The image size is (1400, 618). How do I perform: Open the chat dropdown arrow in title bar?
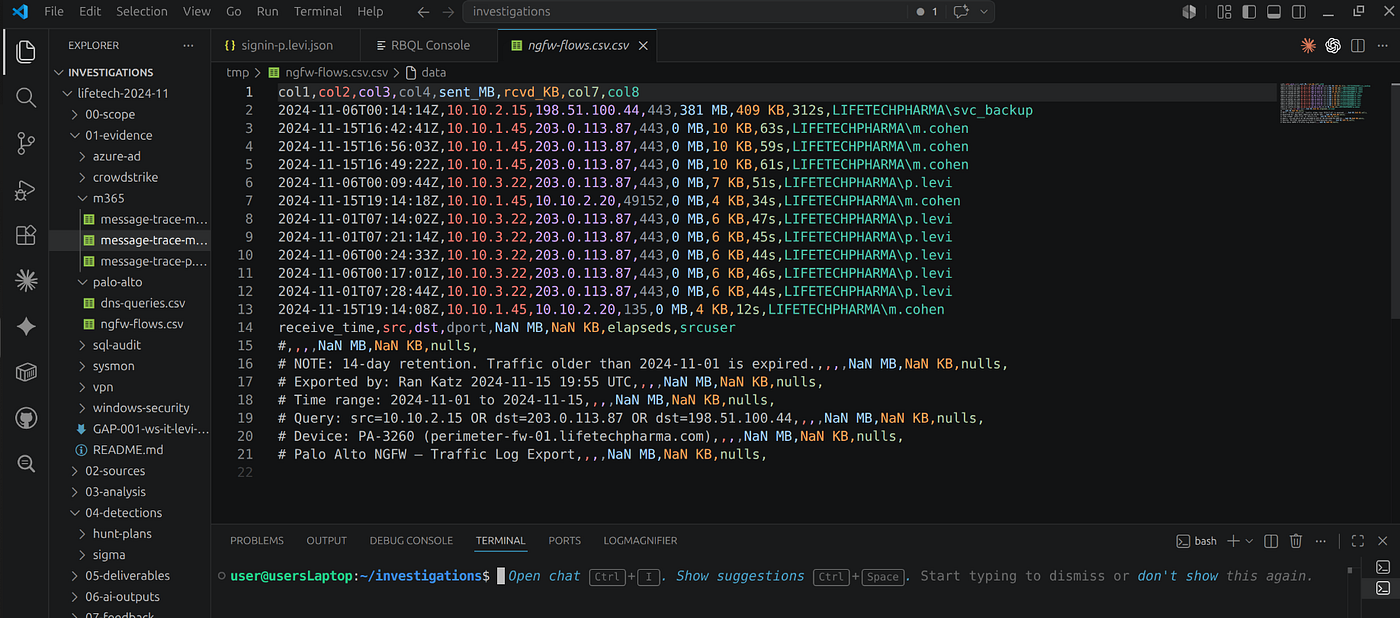pyautogui.click(x=985, y=12)
